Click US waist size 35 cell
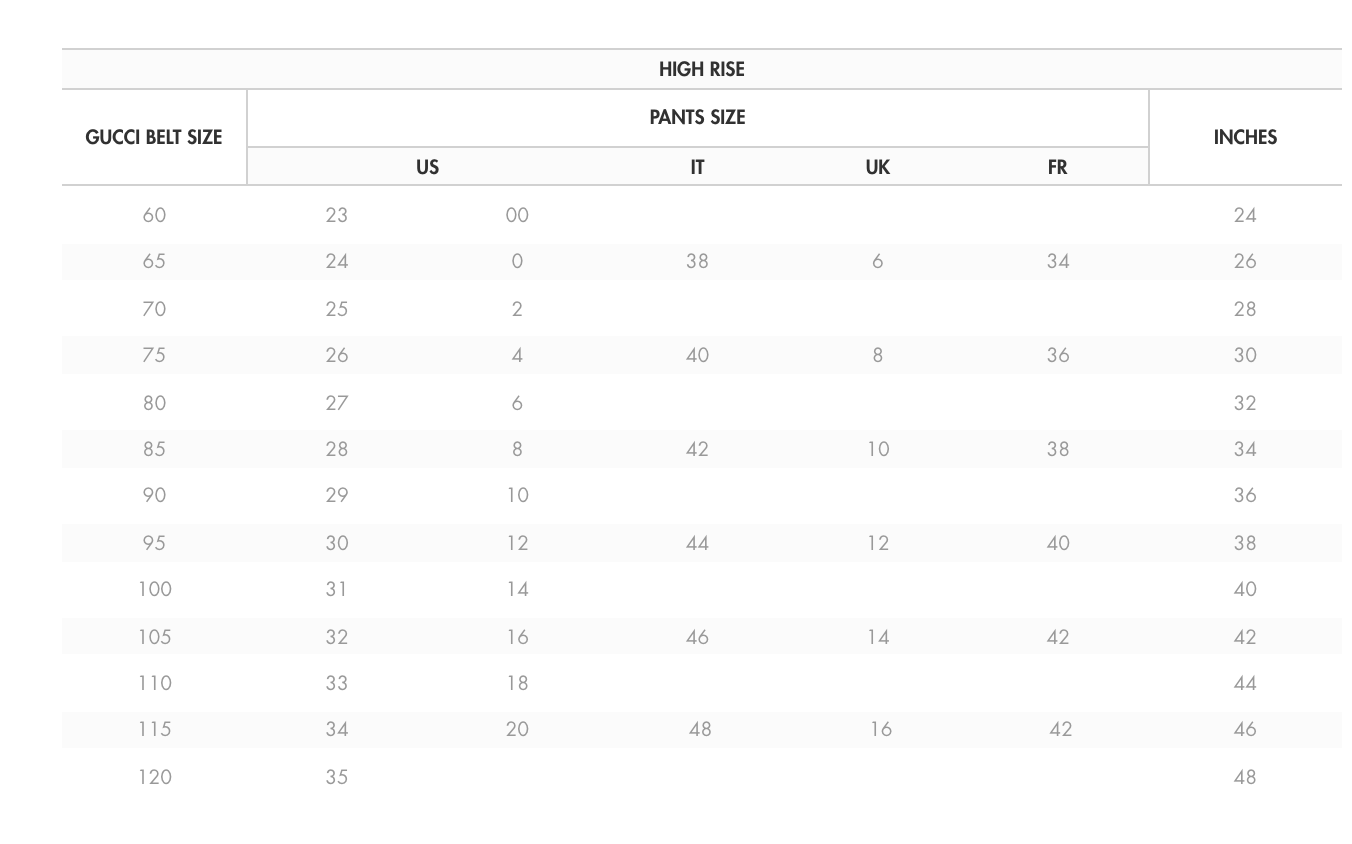Image resolution: width=1352 pixels, height=844 pixels. [x=337, y=777]
